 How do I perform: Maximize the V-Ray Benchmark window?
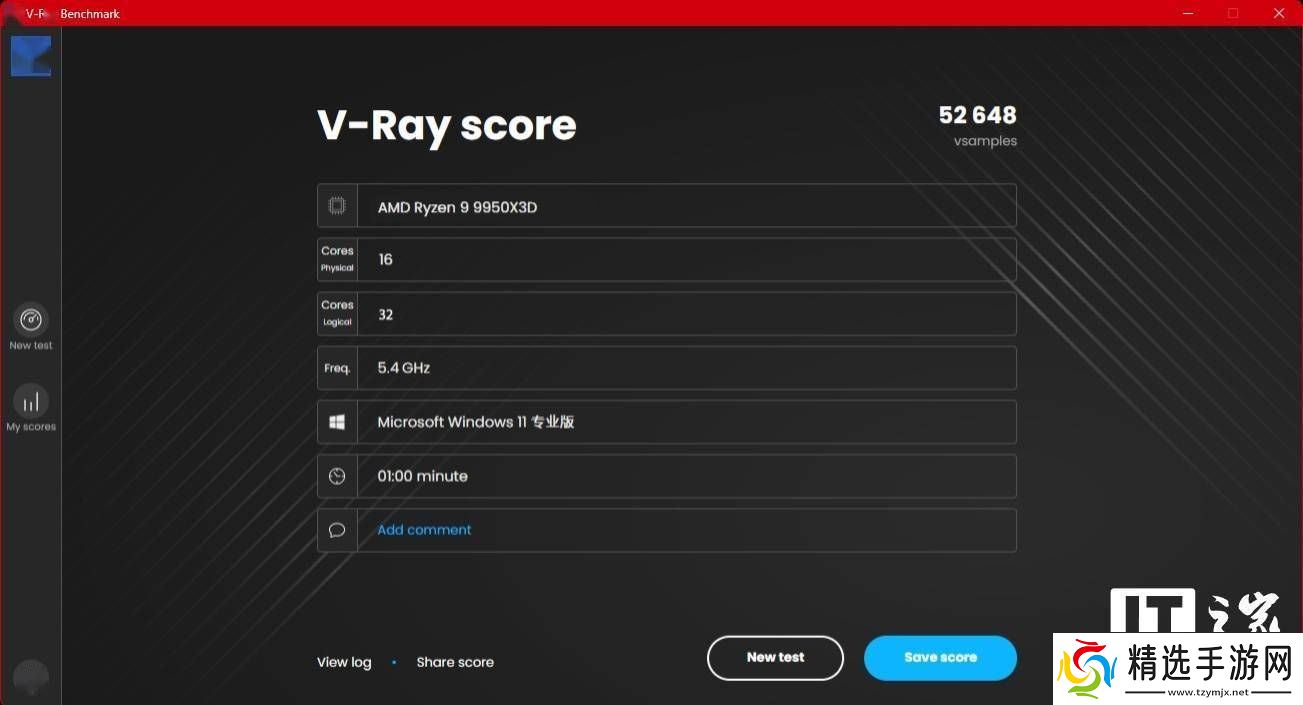1233,13
